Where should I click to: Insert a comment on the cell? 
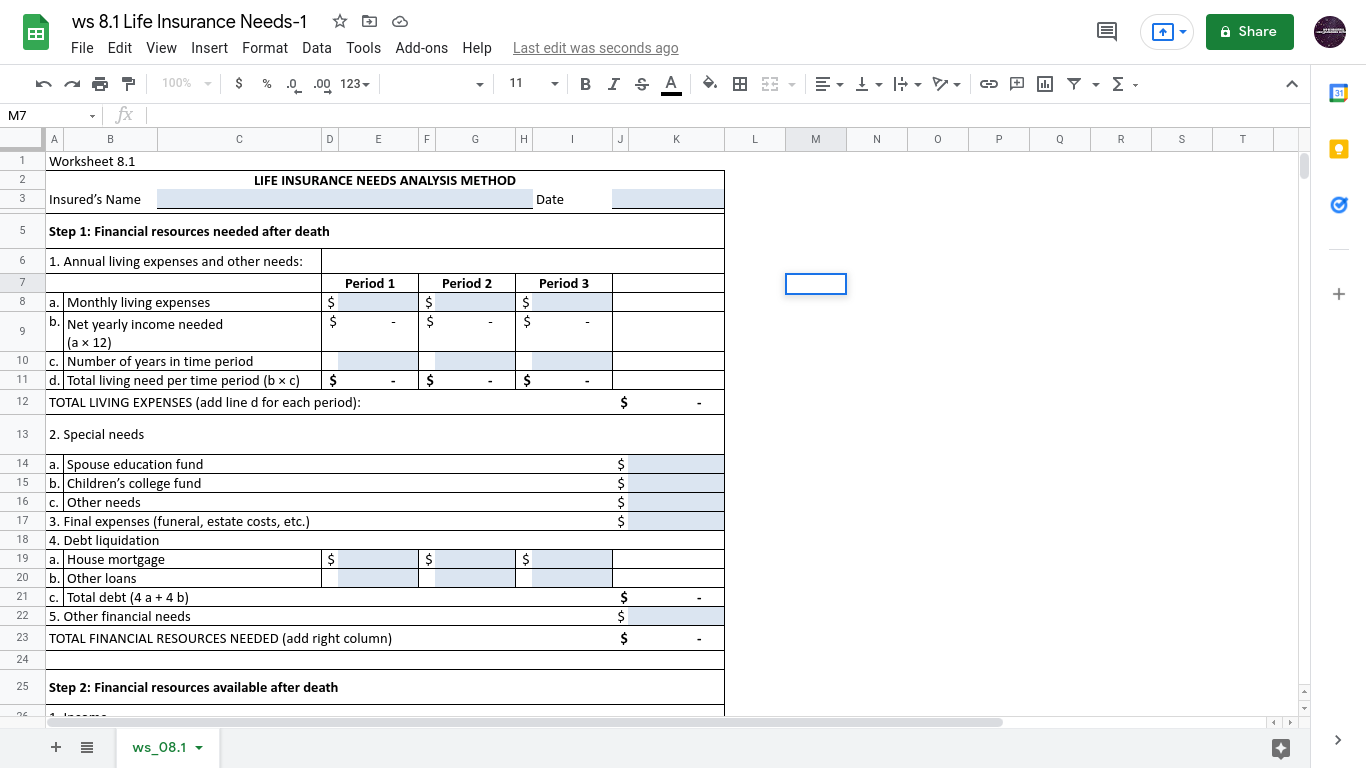point(1016,84)
